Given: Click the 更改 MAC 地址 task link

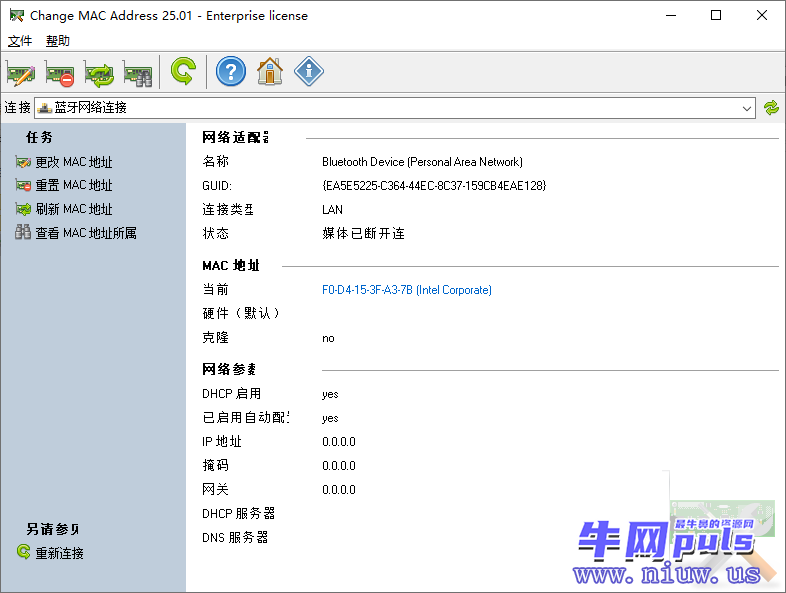Looking at the screenshot, I should (x=74, y=162).
